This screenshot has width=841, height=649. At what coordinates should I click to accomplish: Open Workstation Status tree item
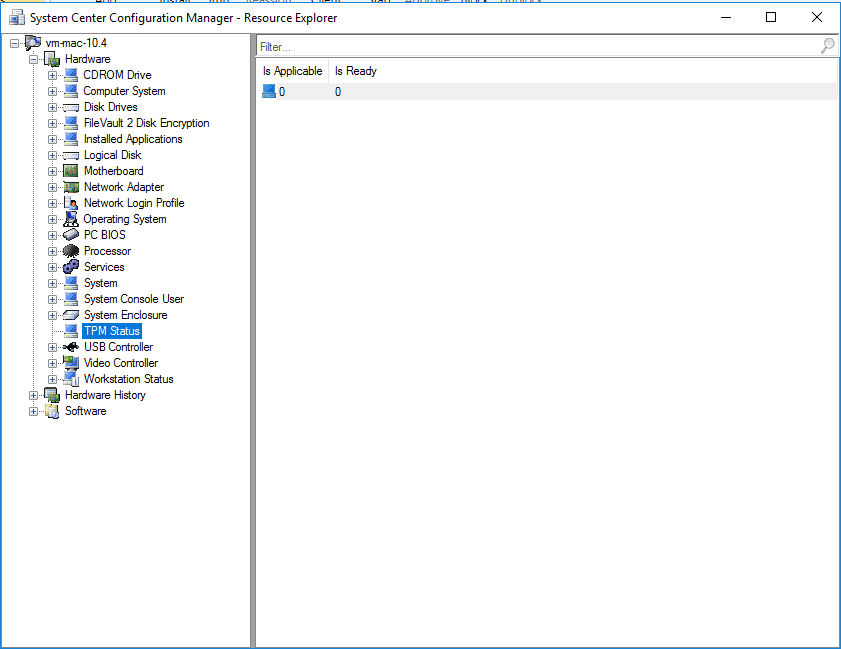[128, 379]
